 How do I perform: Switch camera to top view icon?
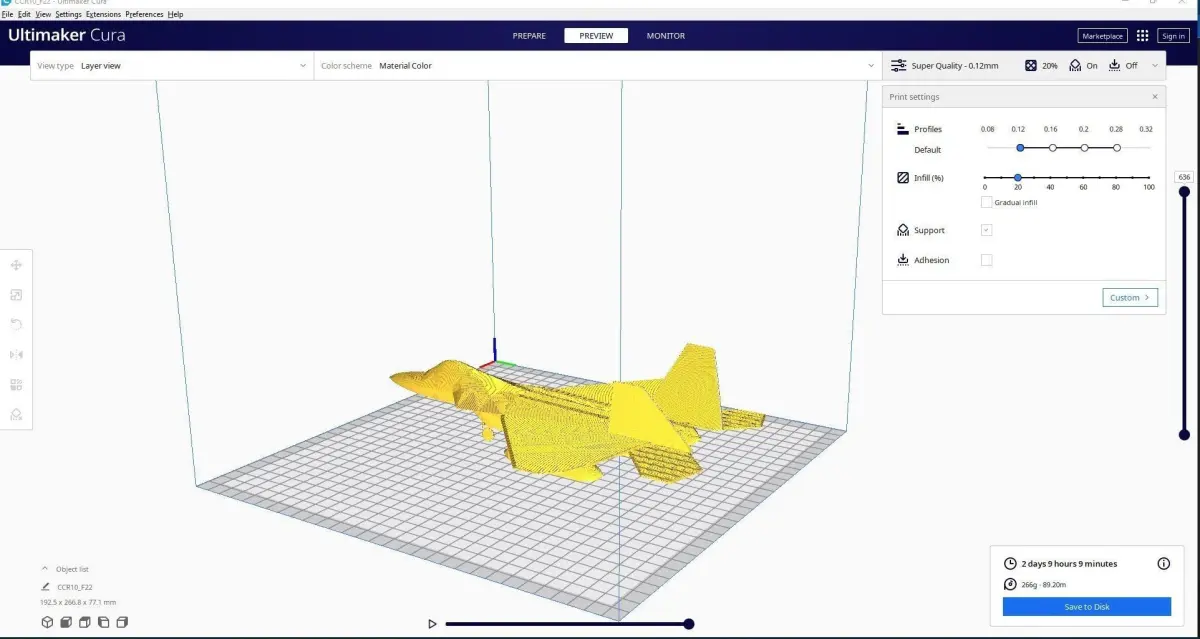[x=85, y=622]
